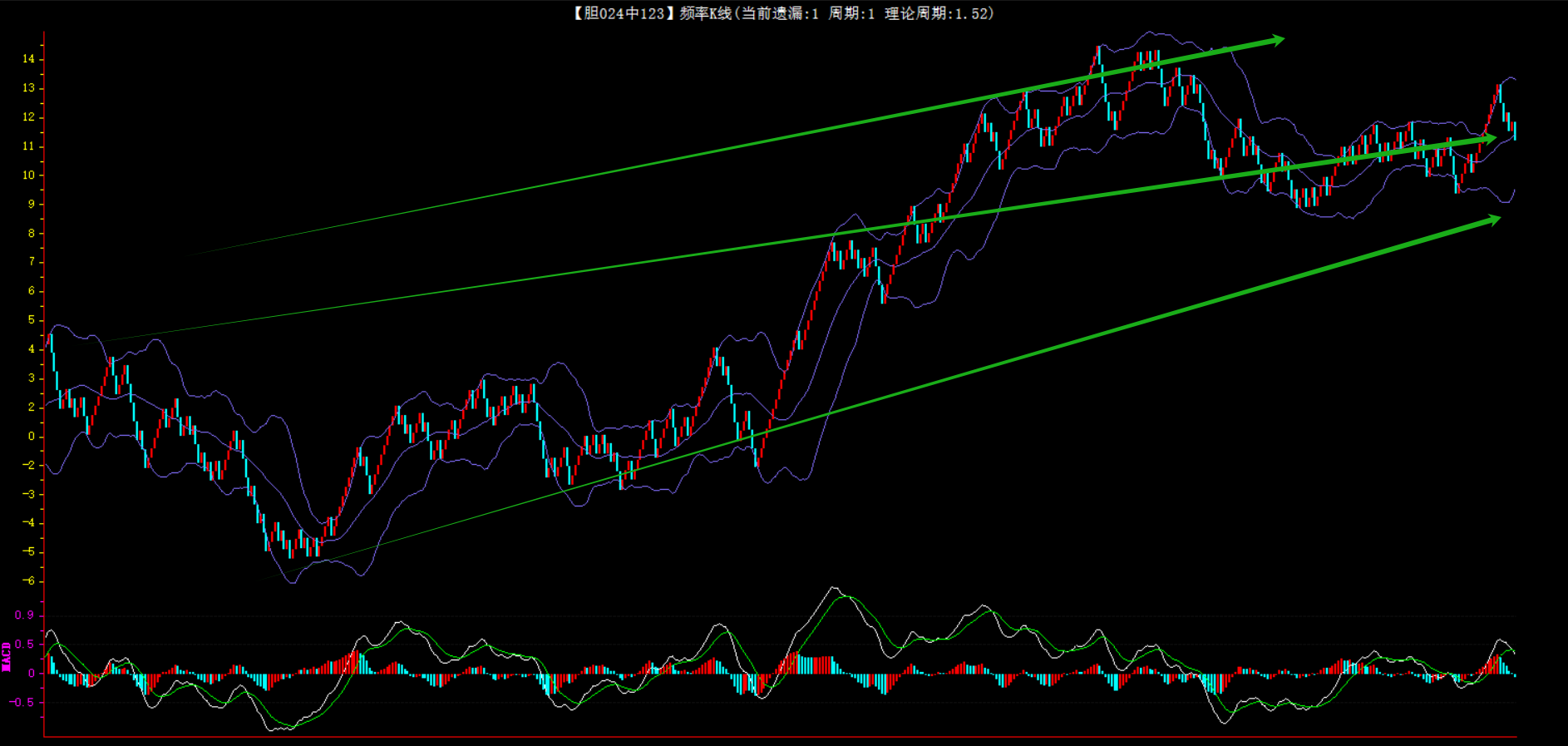Click the top green trendline's arrowhead

click(1275, 39)
